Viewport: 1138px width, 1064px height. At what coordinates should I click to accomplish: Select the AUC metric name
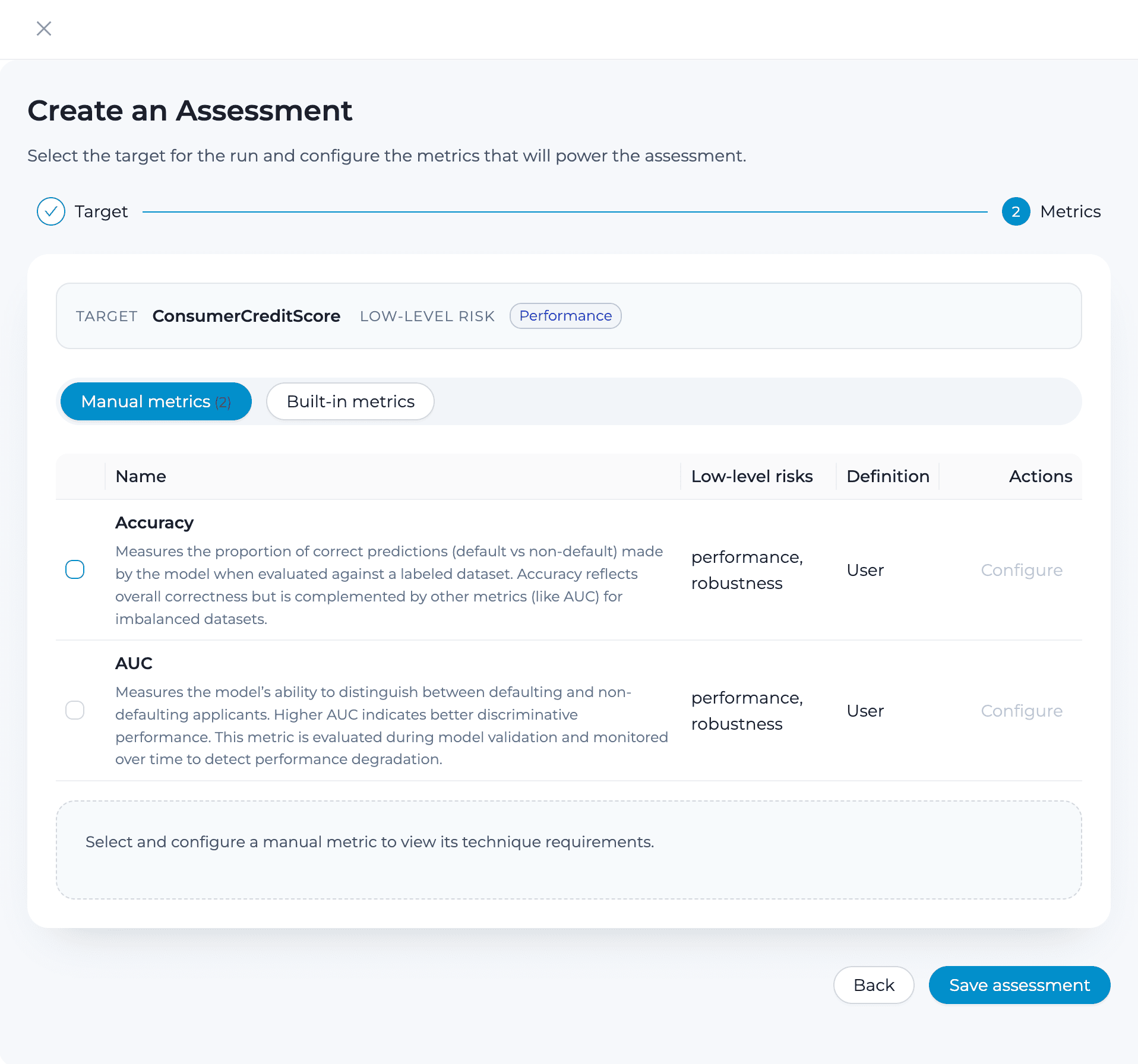coord(134,663)
